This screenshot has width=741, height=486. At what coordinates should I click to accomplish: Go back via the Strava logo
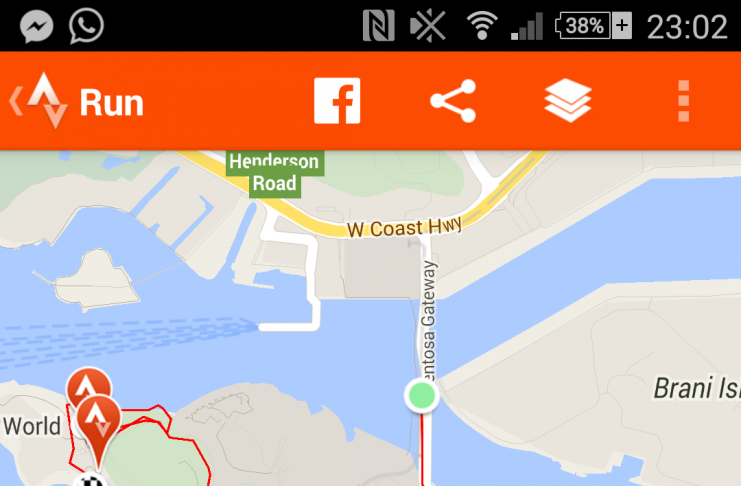tap(39, 101)
